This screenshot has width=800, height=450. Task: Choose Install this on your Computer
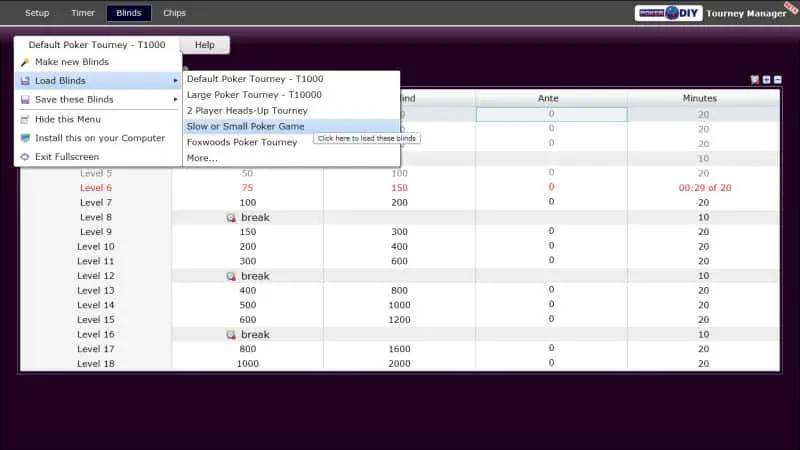click(x=98, y=138)
